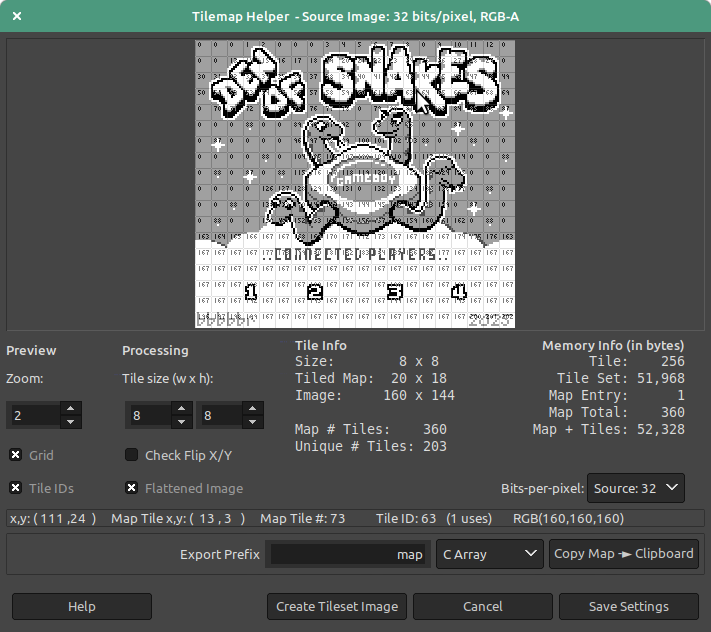Click player number 1 in the preview
This screenshot has height=632, width=711.
click(x=251, y=292)
